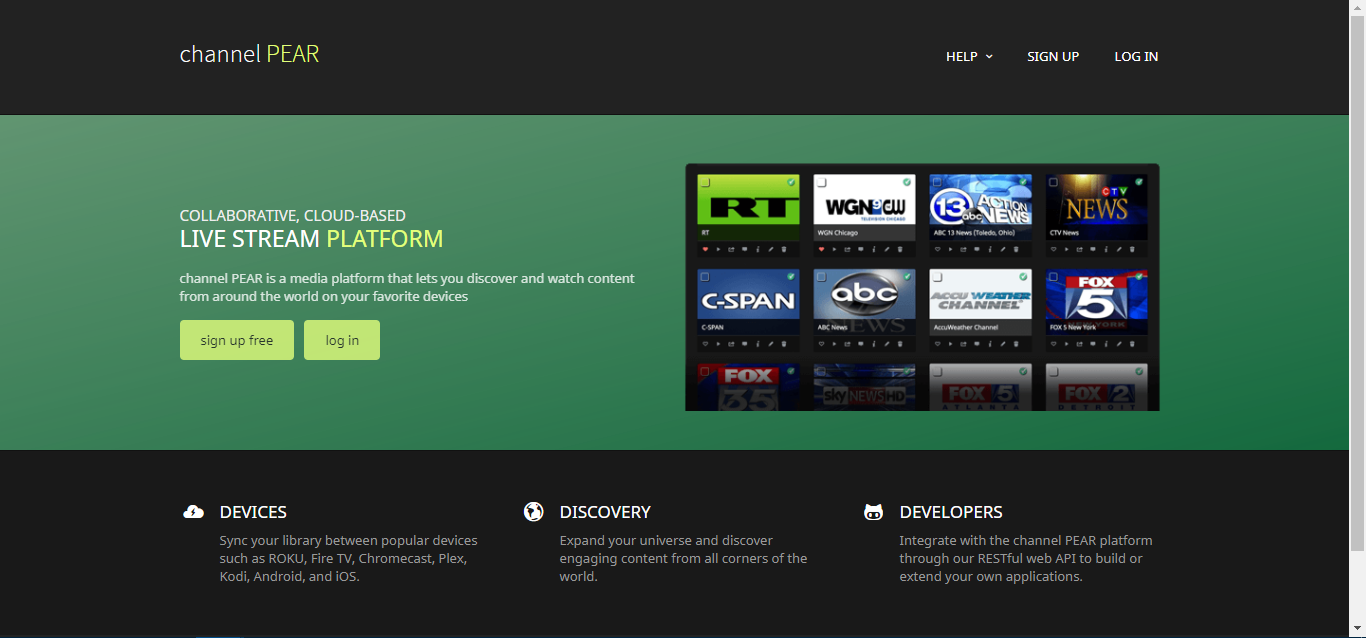Click the cat icon beside DEVELOPERS
Screen dimensions: 1366x638
(x=873, y=512)
